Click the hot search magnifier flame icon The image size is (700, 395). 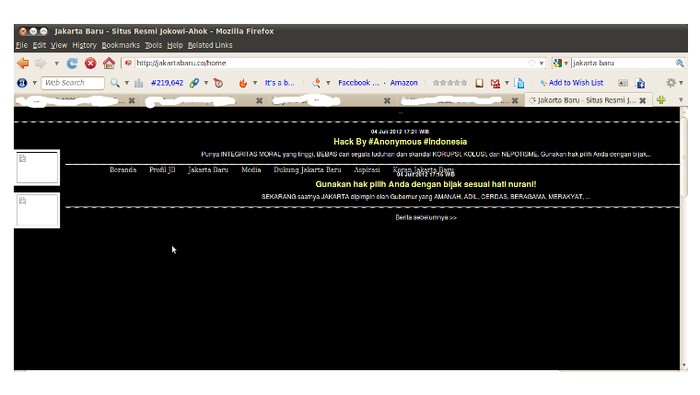coord(316,83)
